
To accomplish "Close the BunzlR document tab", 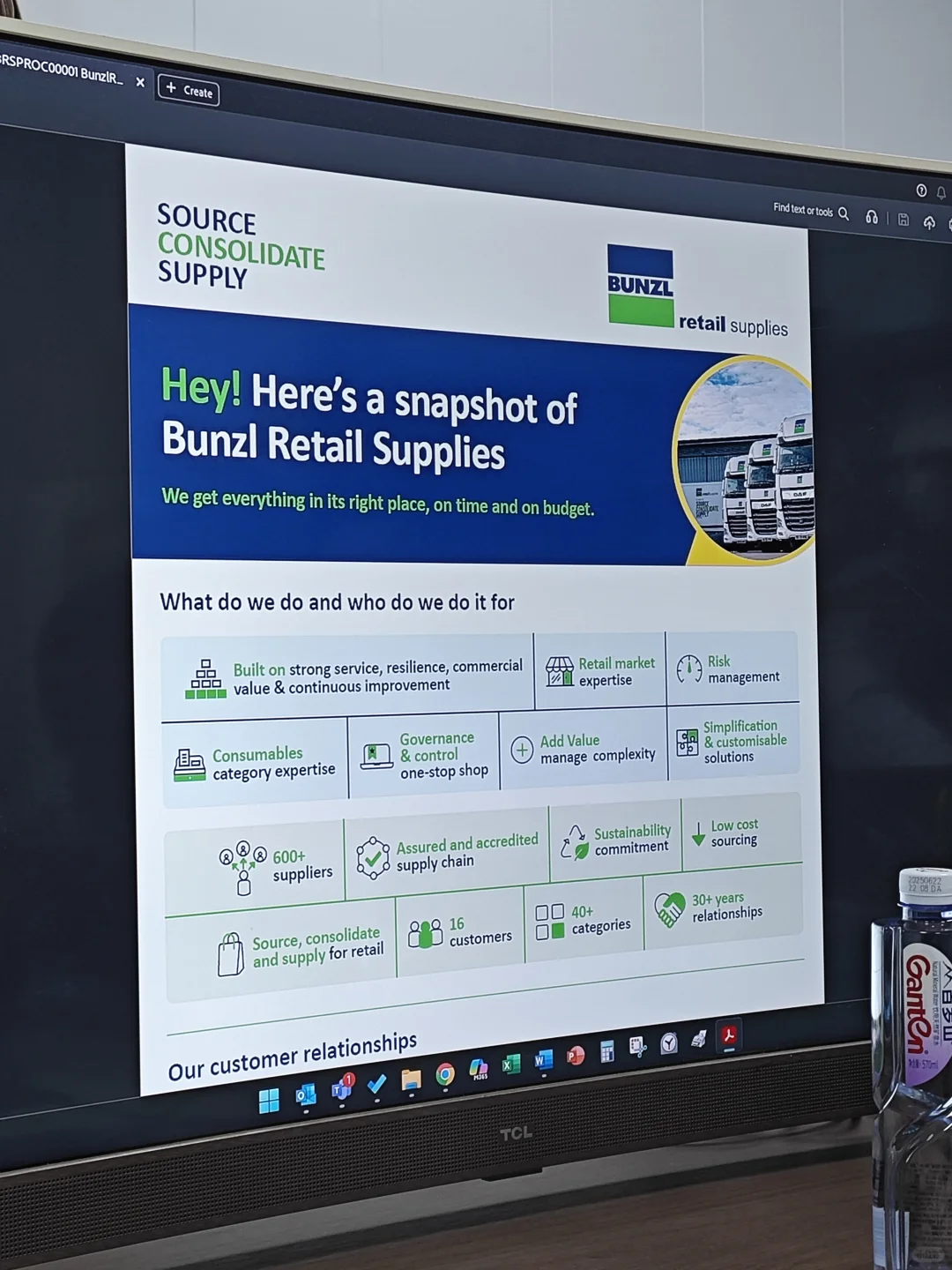I will click(x=140, y=82).
